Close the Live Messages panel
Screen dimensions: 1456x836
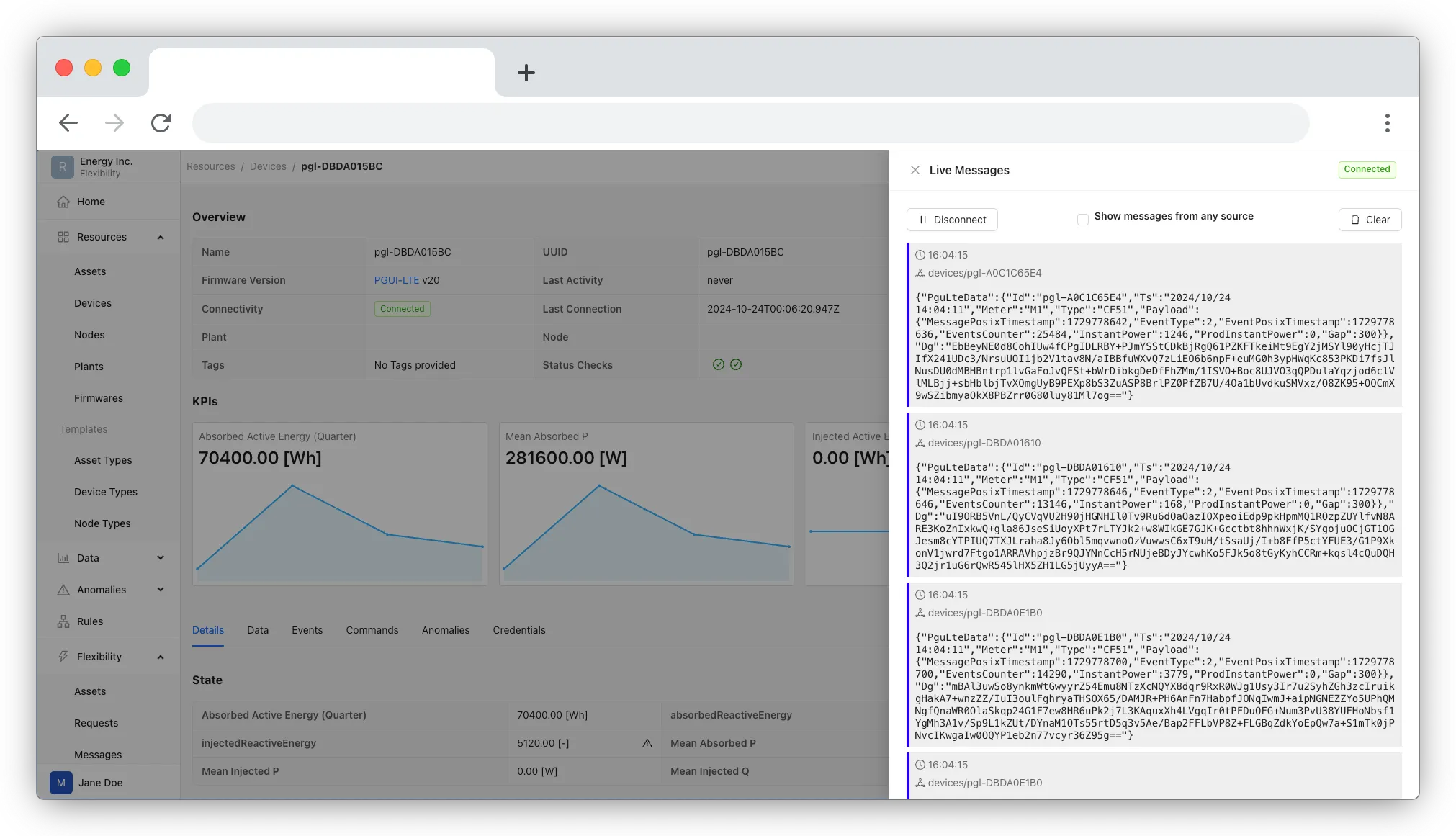pos(915,170)
